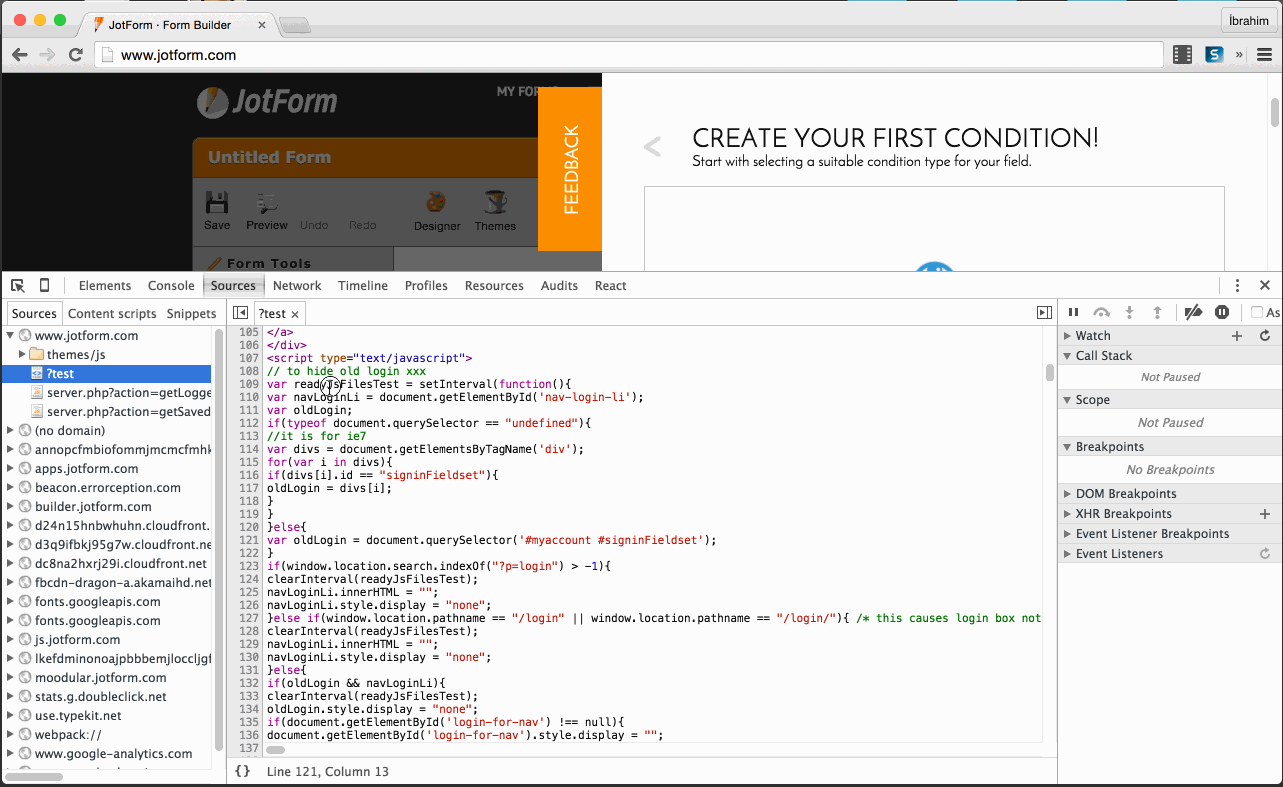Add a new watch expression
The image size is (1283, 787).
point(1237,336)
